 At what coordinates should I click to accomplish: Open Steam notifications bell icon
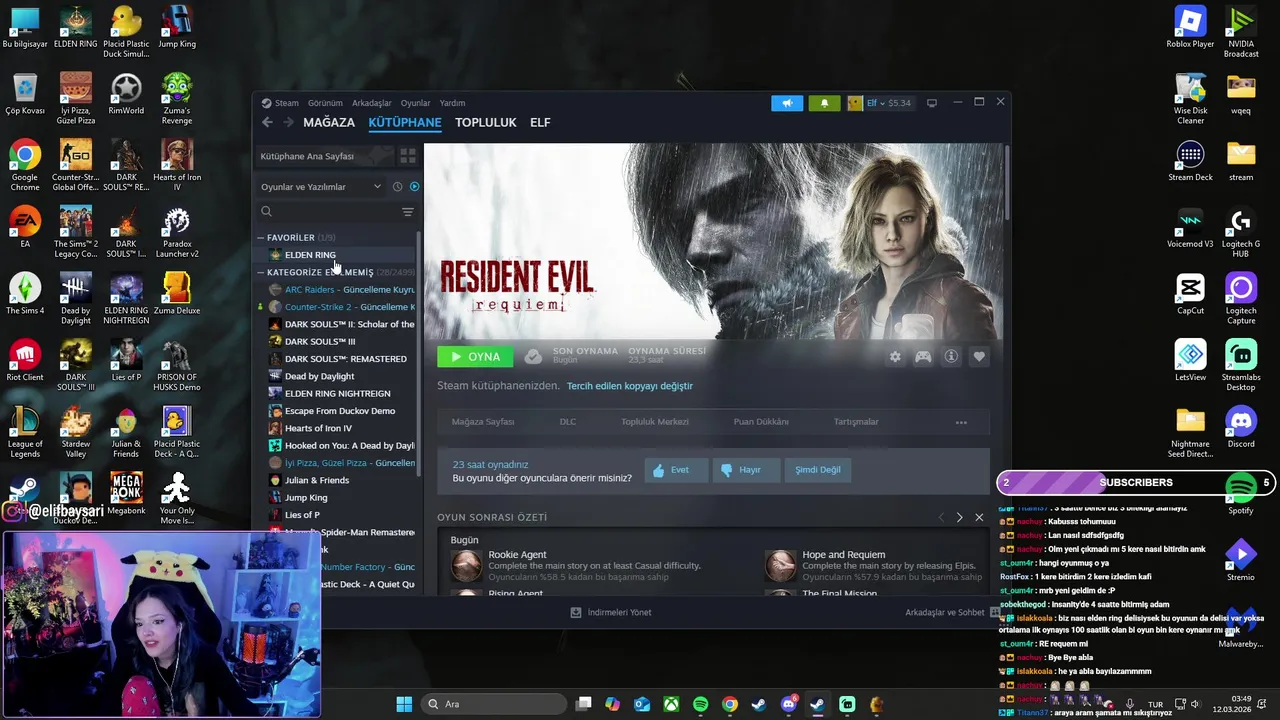pos(824,103)
